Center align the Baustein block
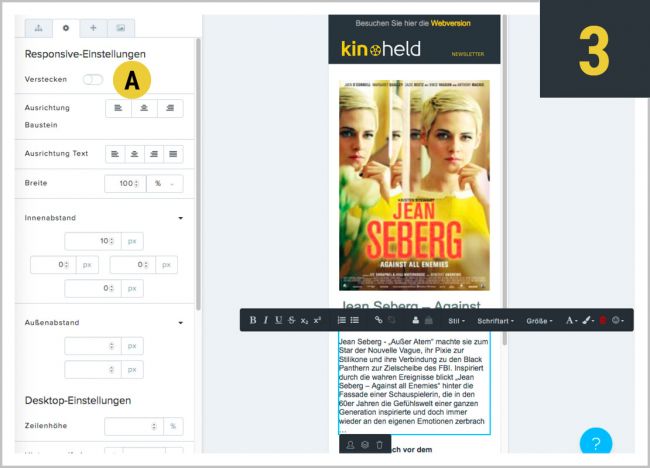This screenshot has height=468, width=650. coord(145,109)
